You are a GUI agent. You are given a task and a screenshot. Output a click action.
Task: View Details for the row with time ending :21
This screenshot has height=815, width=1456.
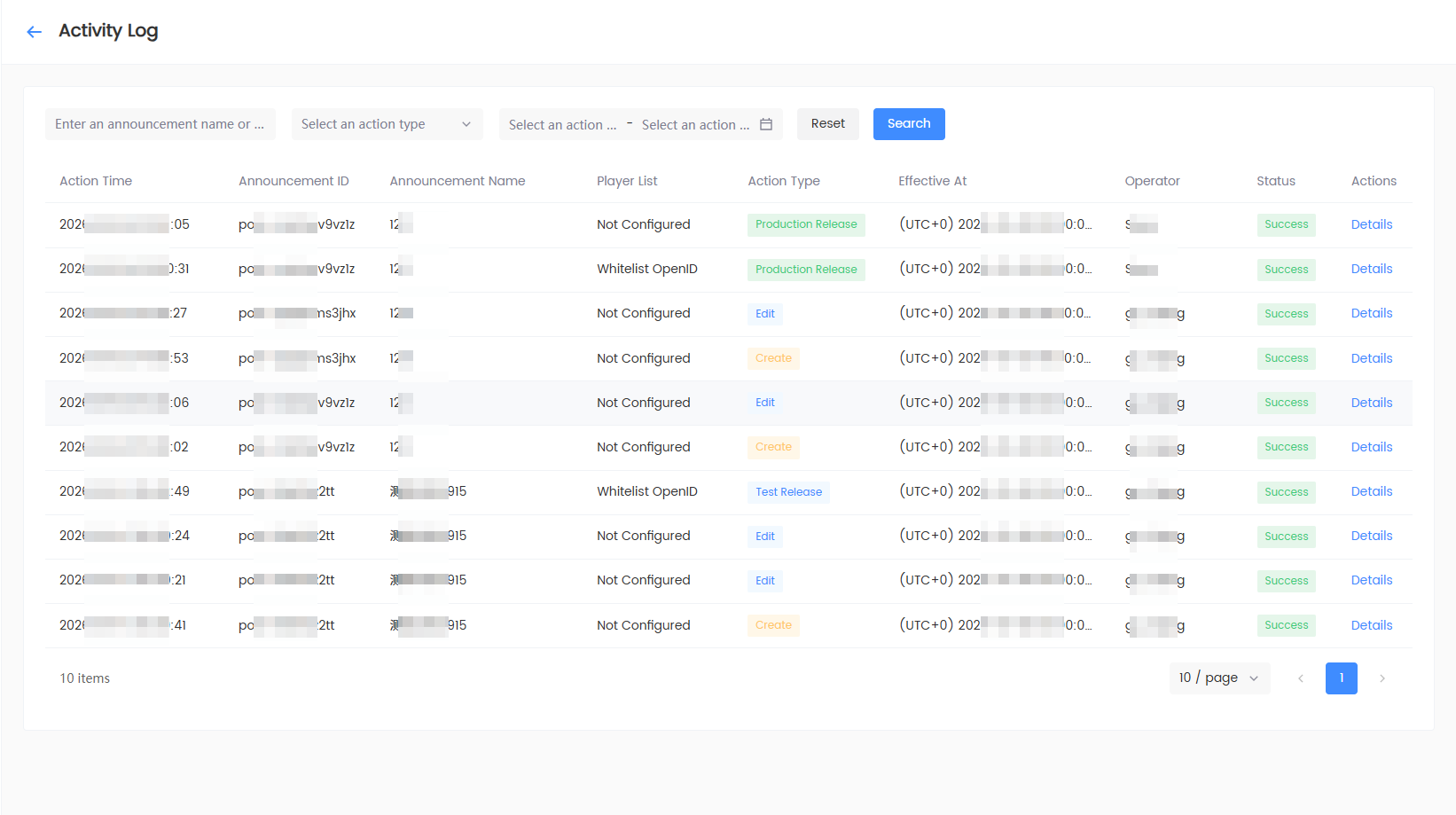coord(1372,580)
